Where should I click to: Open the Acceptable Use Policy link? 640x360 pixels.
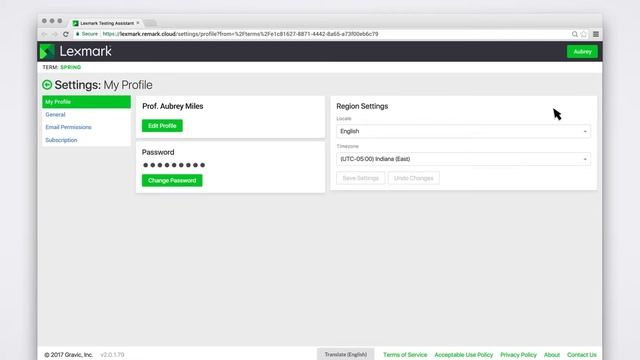click(x=464, y=355)
